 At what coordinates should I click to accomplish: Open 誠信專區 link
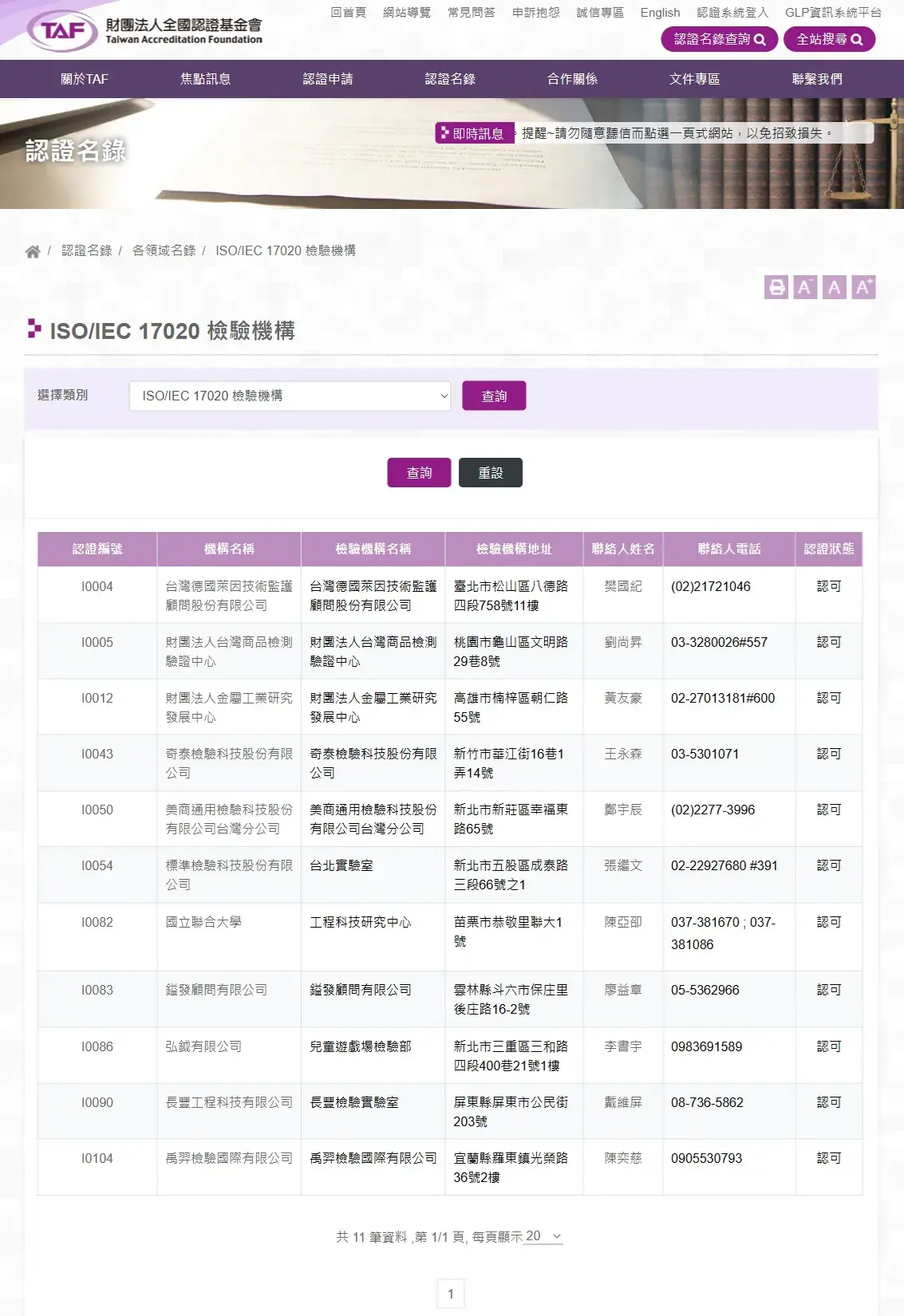600,13
